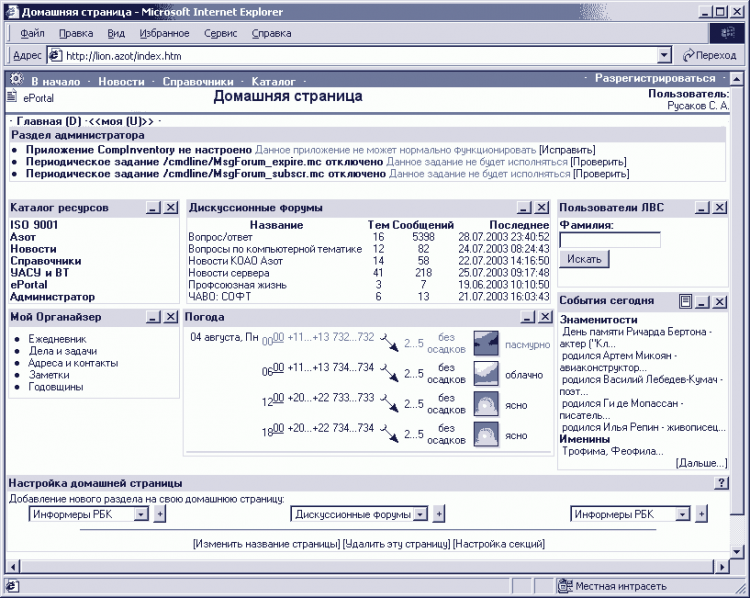Close the Каталог ресурсов panel

coord(171,208)
